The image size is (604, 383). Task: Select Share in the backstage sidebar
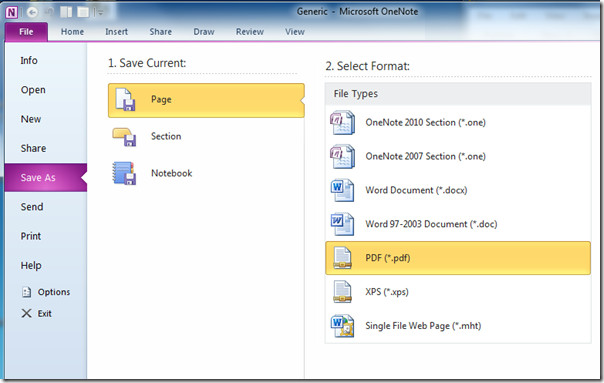33,148
